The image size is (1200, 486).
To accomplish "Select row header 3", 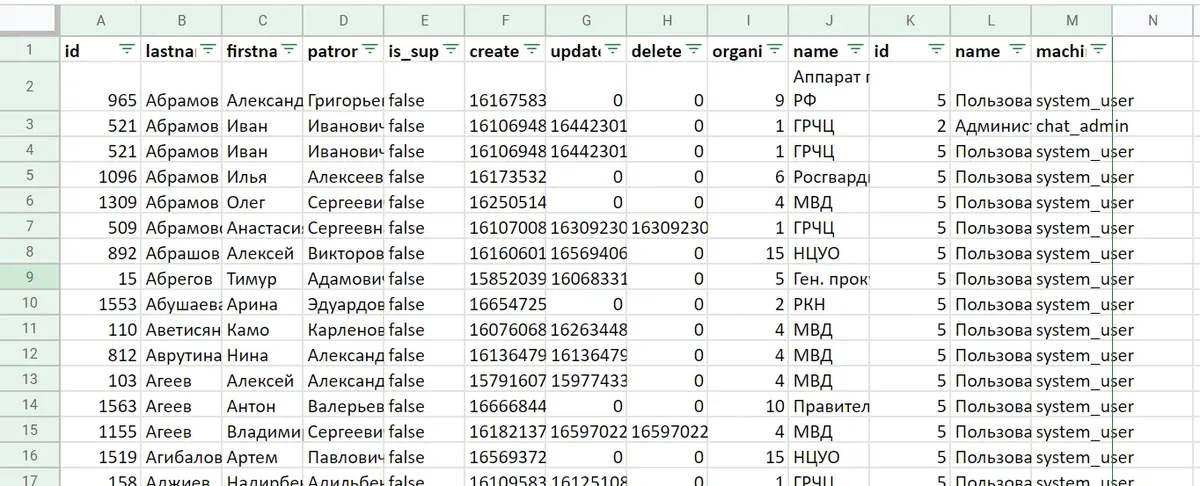I will pyautogui.click(x=29, y=126).
